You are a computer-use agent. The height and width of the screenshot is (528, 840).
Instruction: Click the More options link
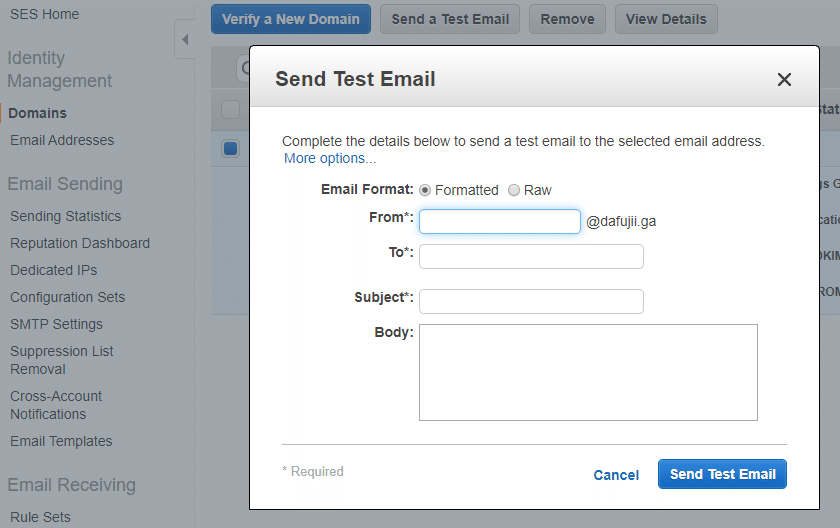tap(330, 158)
